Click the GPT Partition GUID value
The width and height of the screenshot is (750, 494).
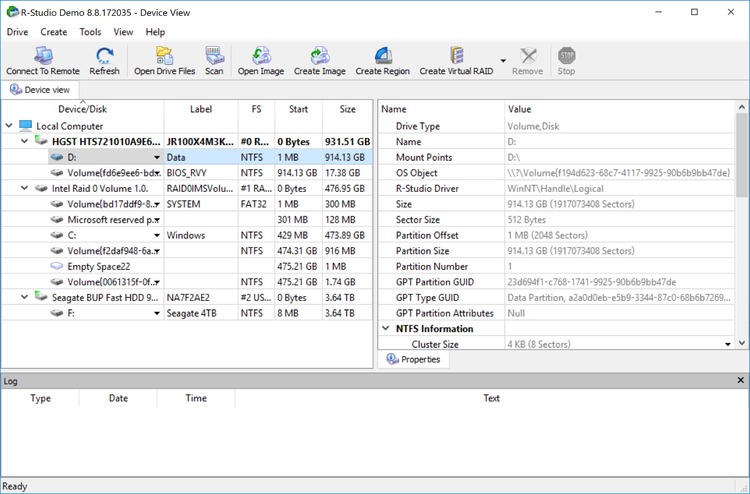pyautogui.click(x=592, y=282)
